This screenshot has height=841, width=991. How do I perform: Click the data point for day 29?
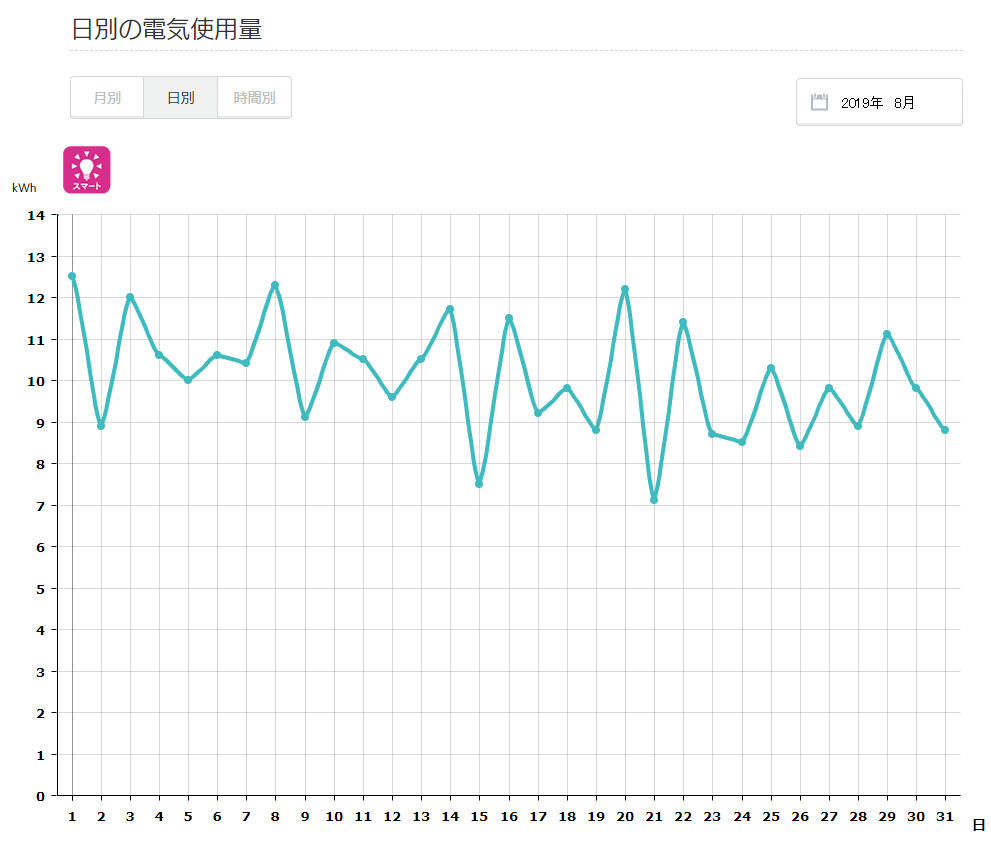(887, 334)
